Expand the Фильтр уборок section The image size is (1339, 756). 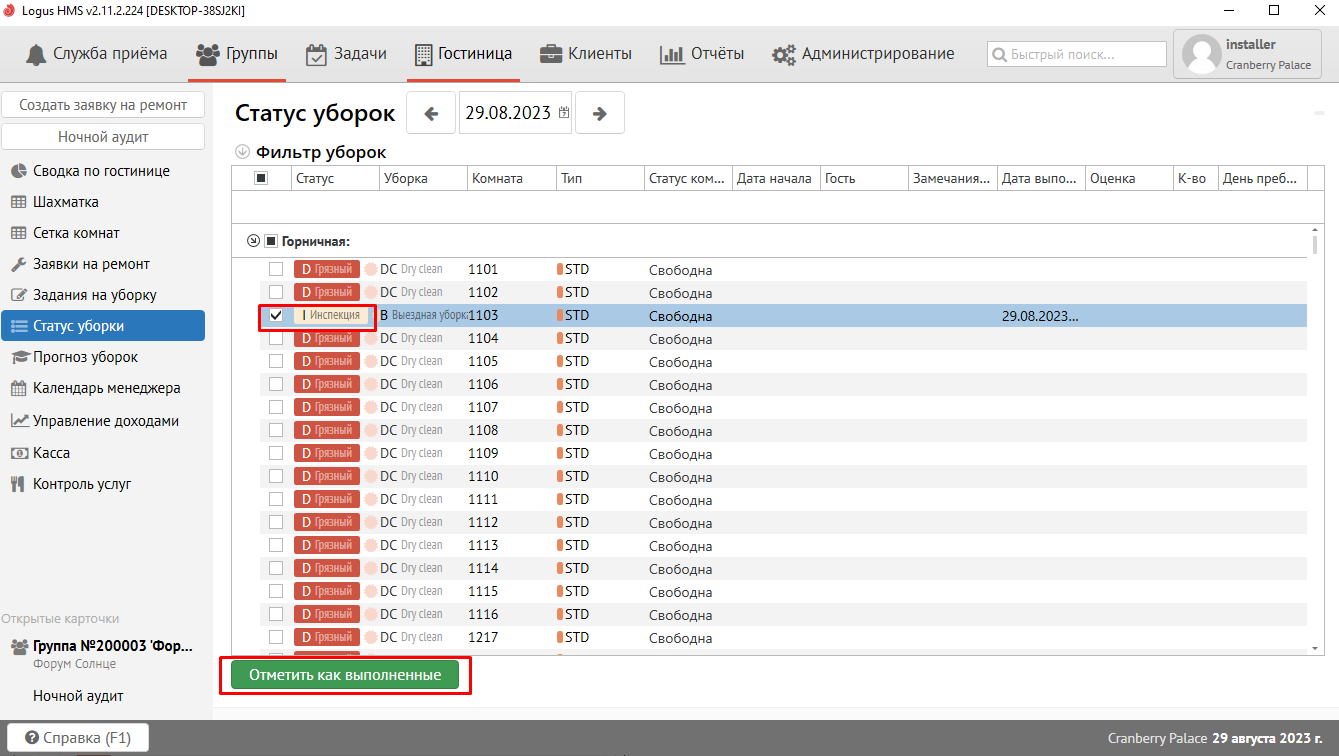click(242, 152)
